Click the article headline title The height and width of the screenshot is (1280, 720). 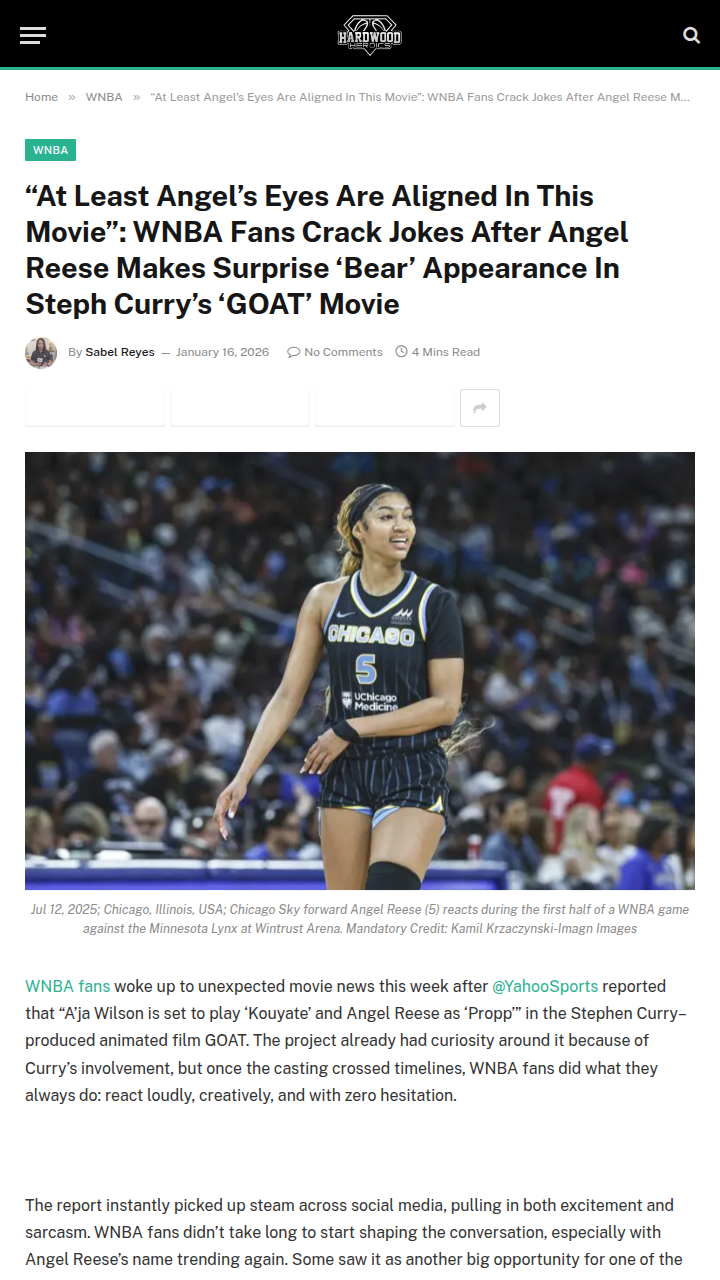(327, 250)
